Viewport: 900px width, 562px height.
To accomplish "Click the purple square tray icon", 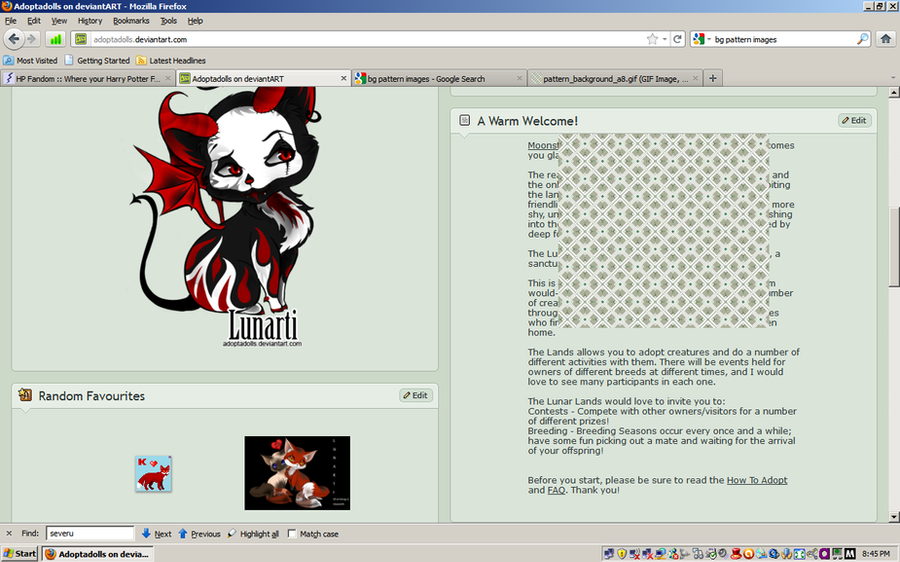I will [x=825, y=553].
